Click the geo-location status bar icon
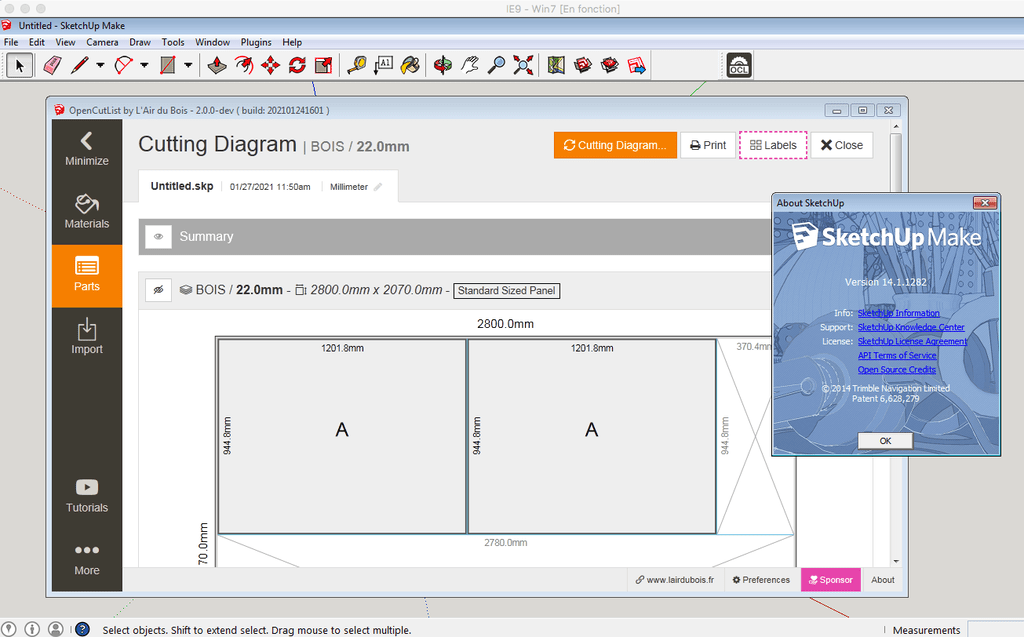1024x637 pixels. (8, 629)
